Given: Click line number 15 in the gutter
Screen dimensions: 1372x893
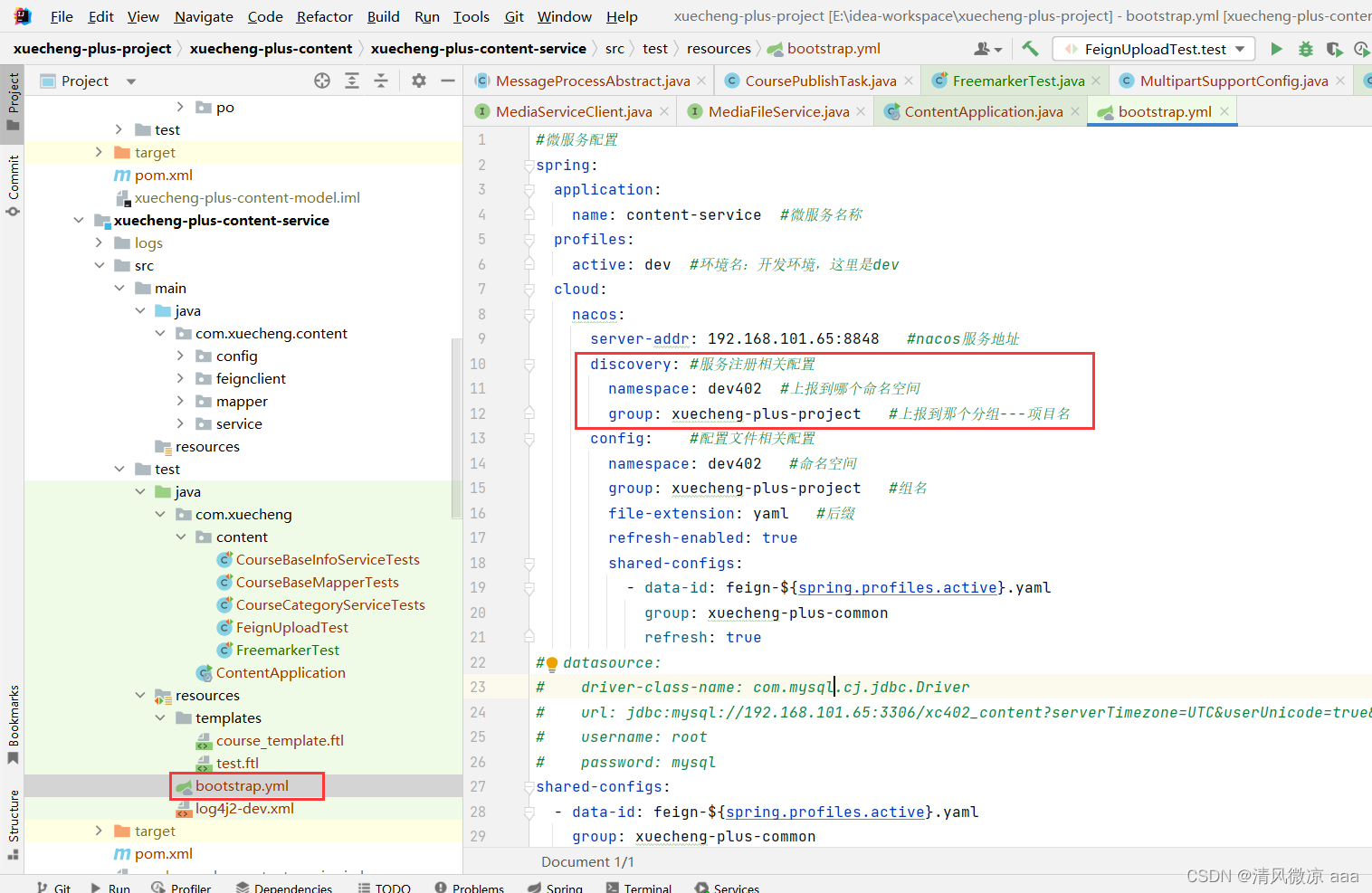Looking at the screenshot, I should tap(478, 489).
